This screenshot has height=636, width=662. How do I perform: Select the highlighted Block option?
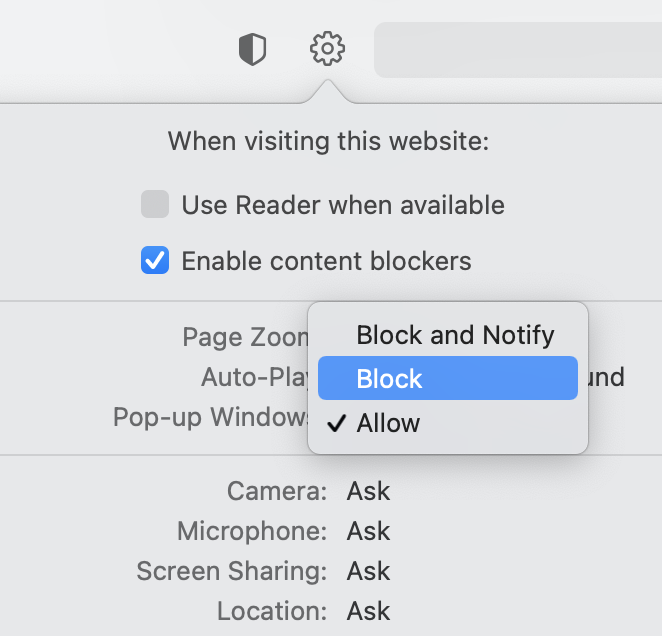pos(447,379)
